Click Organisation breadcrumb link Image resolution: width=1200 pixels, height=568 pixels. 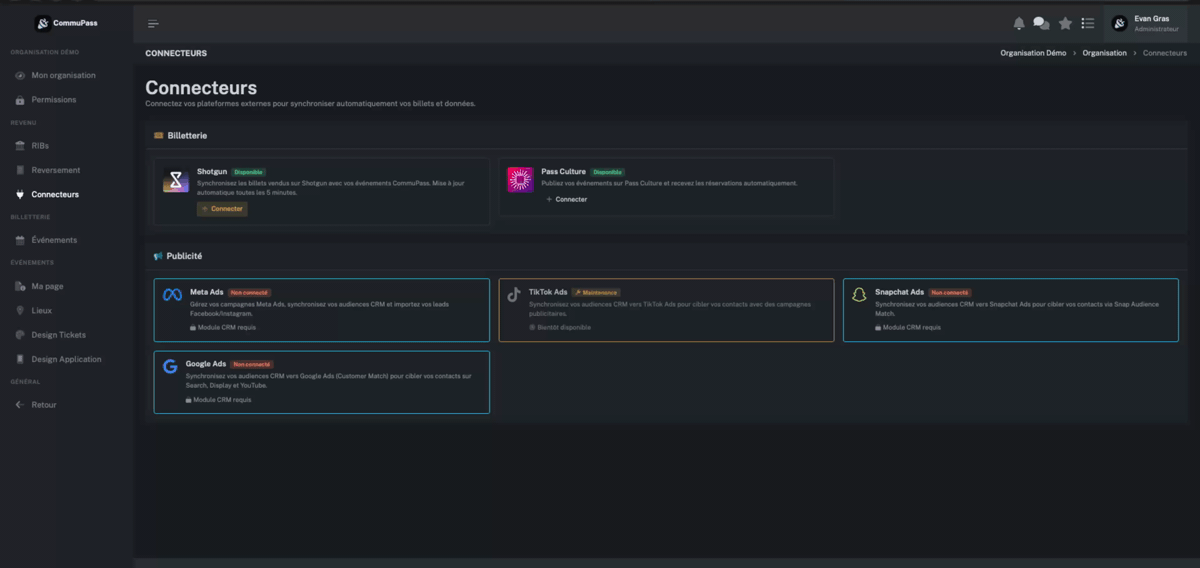pos(1104,53)
